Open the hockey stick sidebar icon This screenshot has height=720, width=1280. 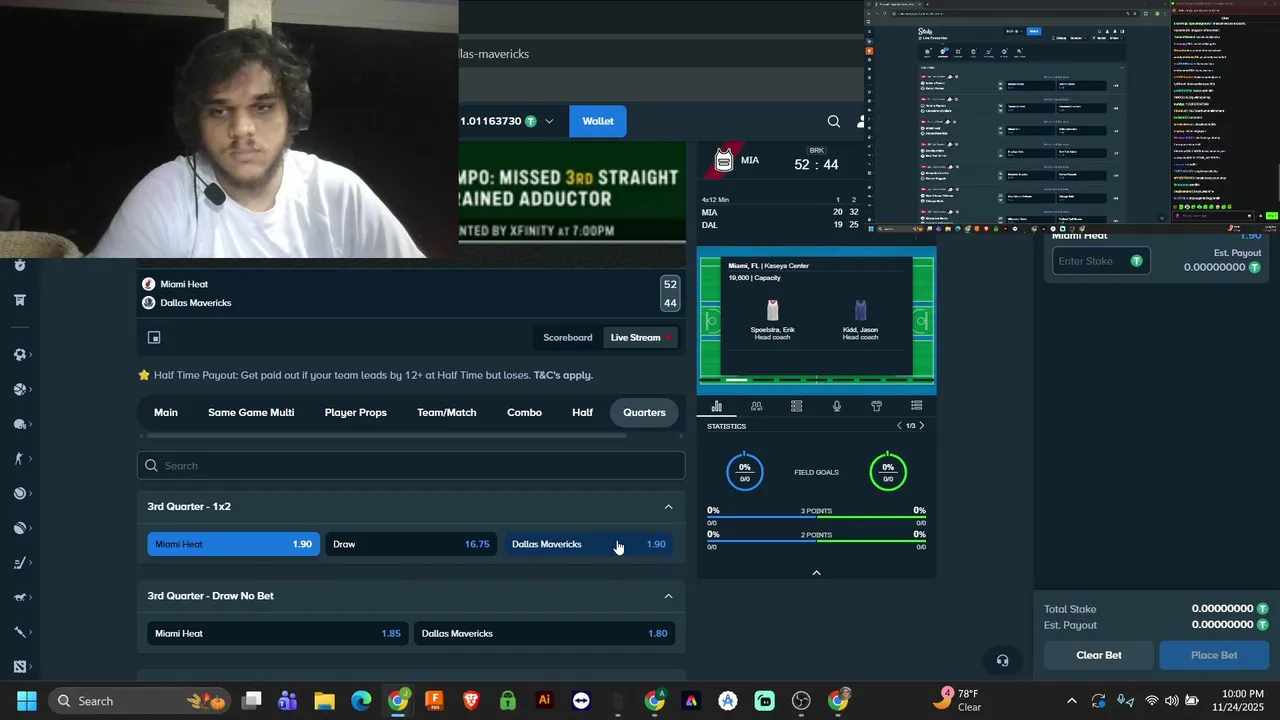click(20, 563)
